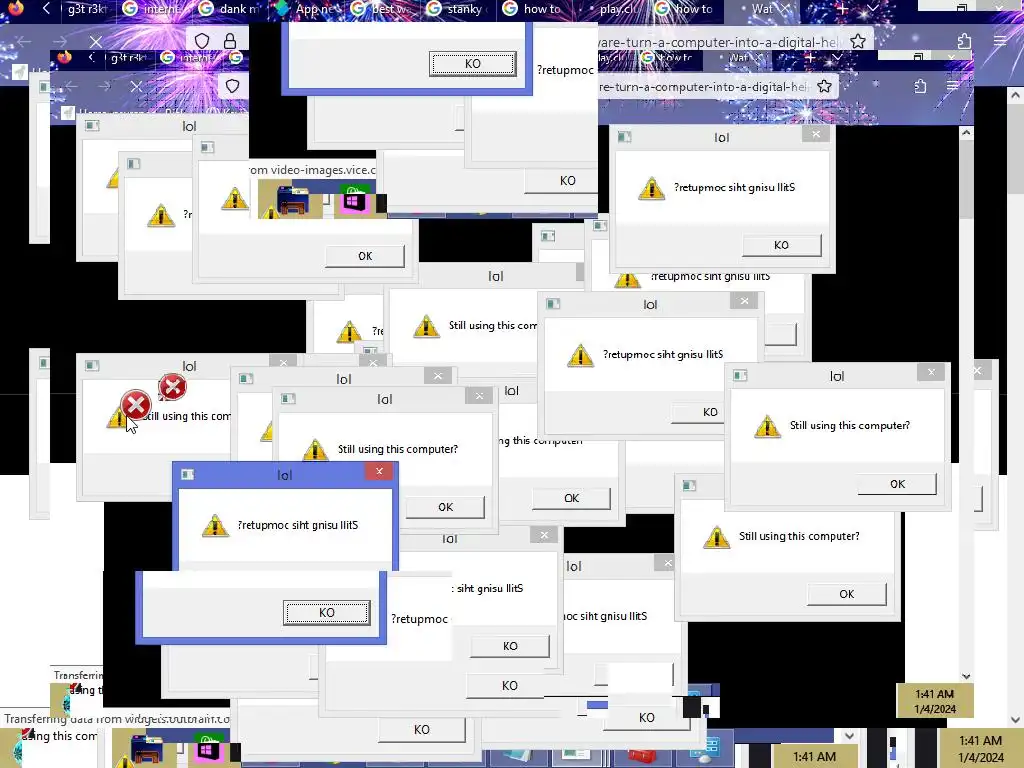
Task: Click scrollbar thumb of front Firefox window
Action: [1015, 148]
